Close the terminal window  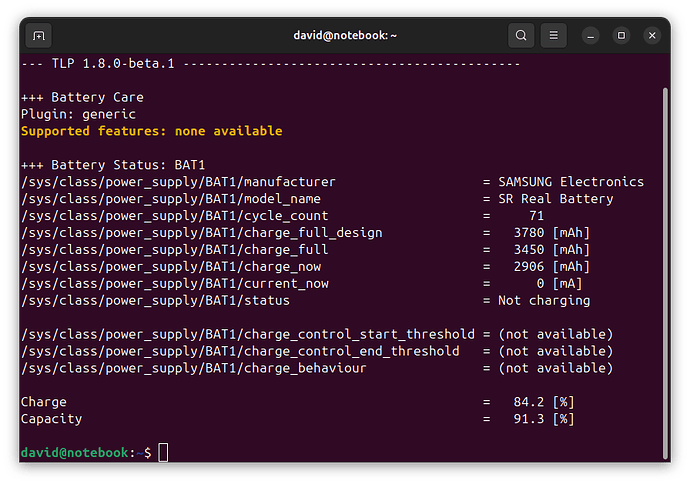[x=652, y=35]
